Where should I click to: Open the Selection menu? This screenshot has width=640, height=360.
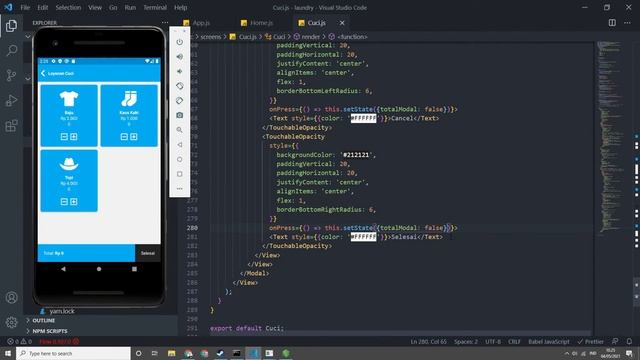point(68,7)
